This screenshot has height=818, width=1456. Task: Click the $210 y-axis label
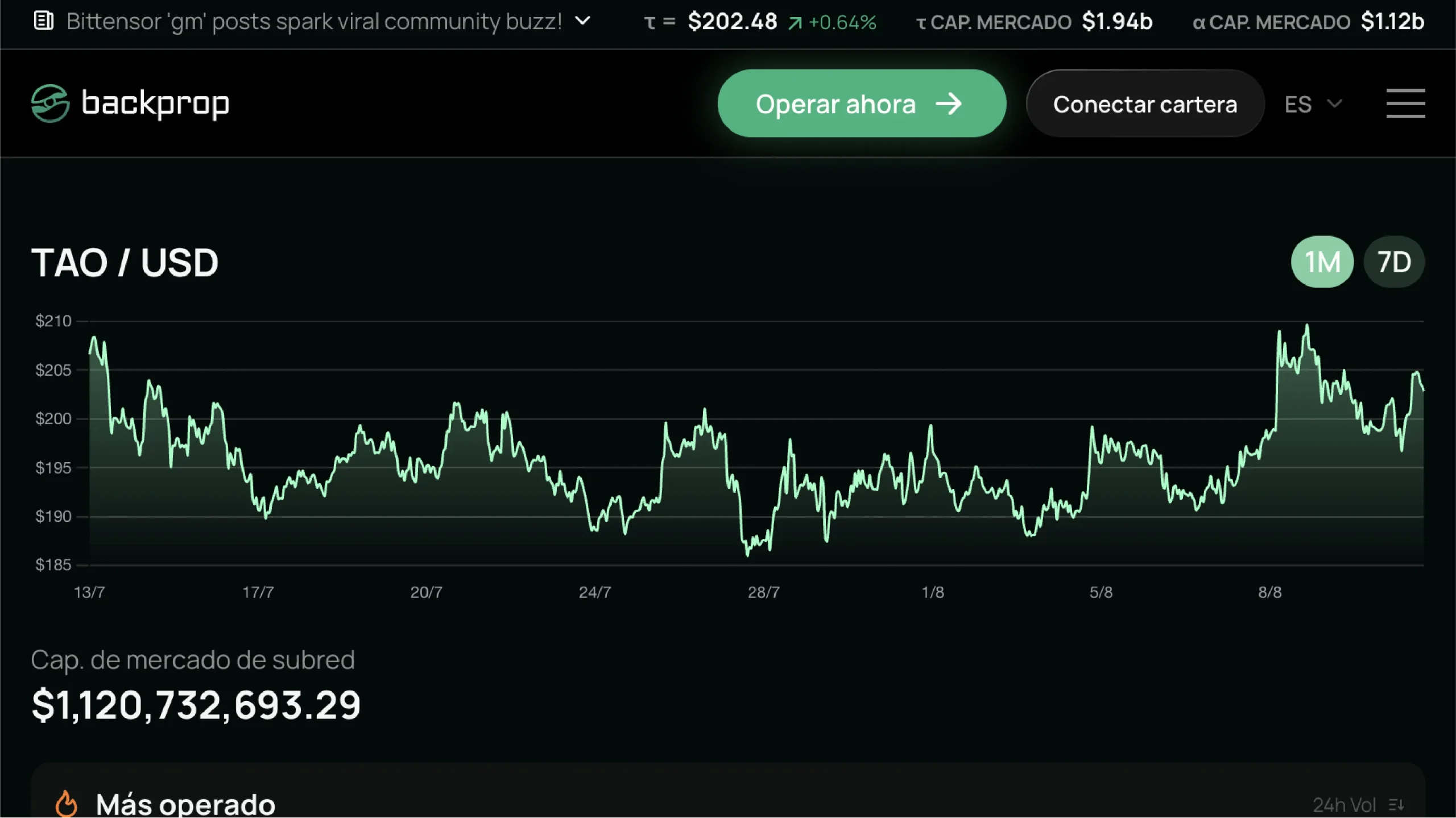point(53,321)
